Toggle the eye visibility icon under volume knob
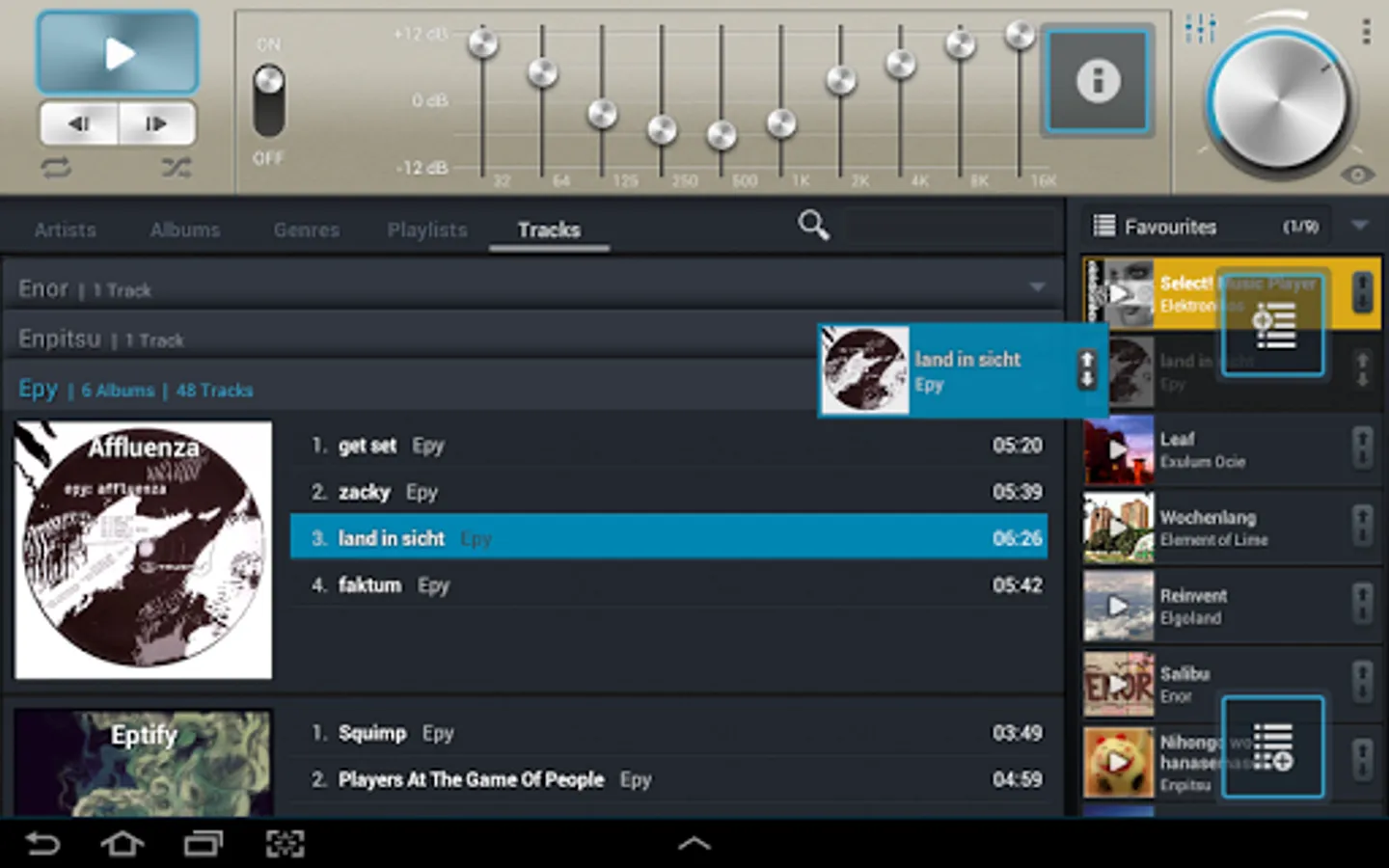 [1357, 175]
